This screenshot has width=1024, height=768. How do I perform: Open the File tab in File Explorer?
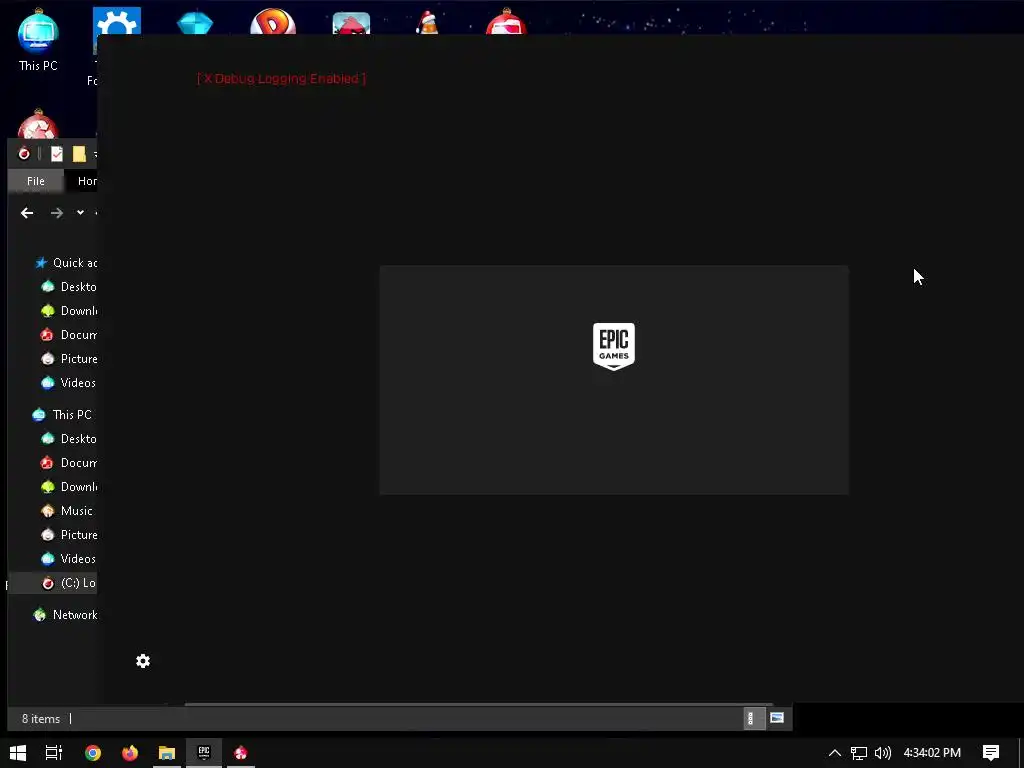[x=36, y=181]
